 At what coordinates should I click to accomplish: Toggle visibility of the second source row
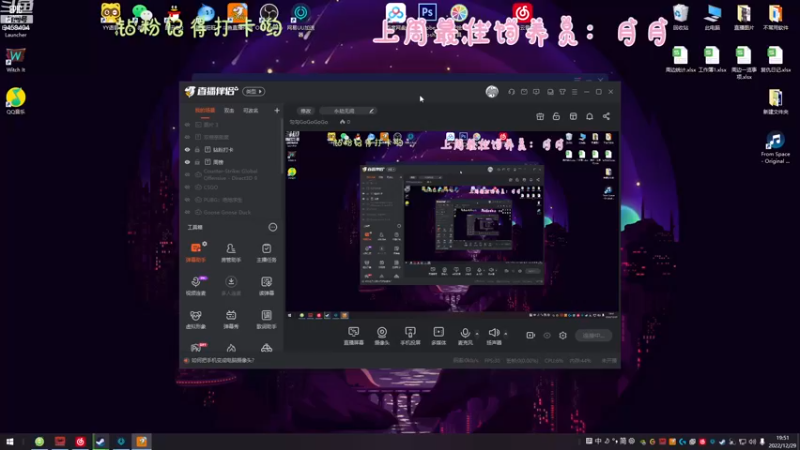187,137
